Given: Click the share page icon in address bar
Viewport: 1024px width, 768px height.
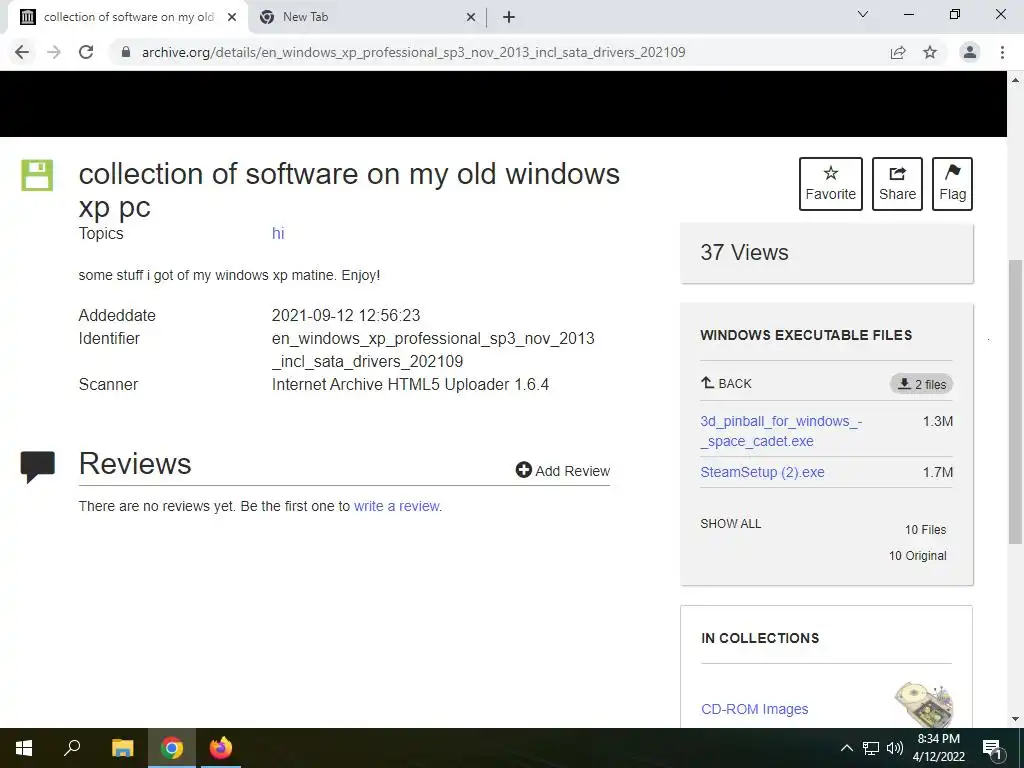Looking at the screenshot, I should [898, 52].
